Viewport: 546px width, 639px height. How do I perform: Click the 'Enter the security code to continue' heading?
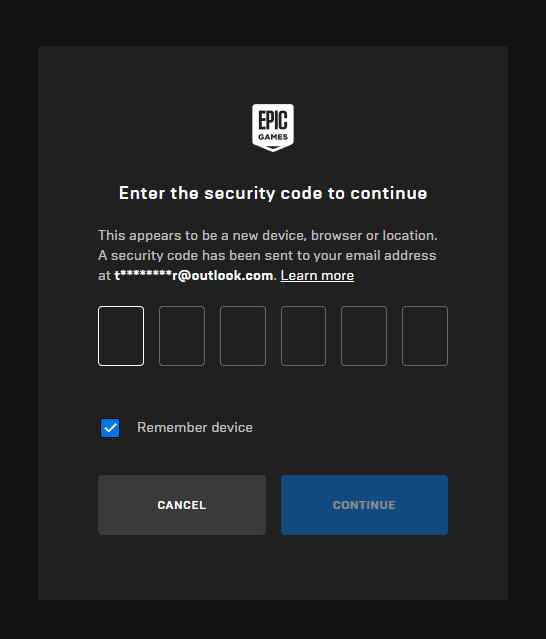click(x=273, y=193)
